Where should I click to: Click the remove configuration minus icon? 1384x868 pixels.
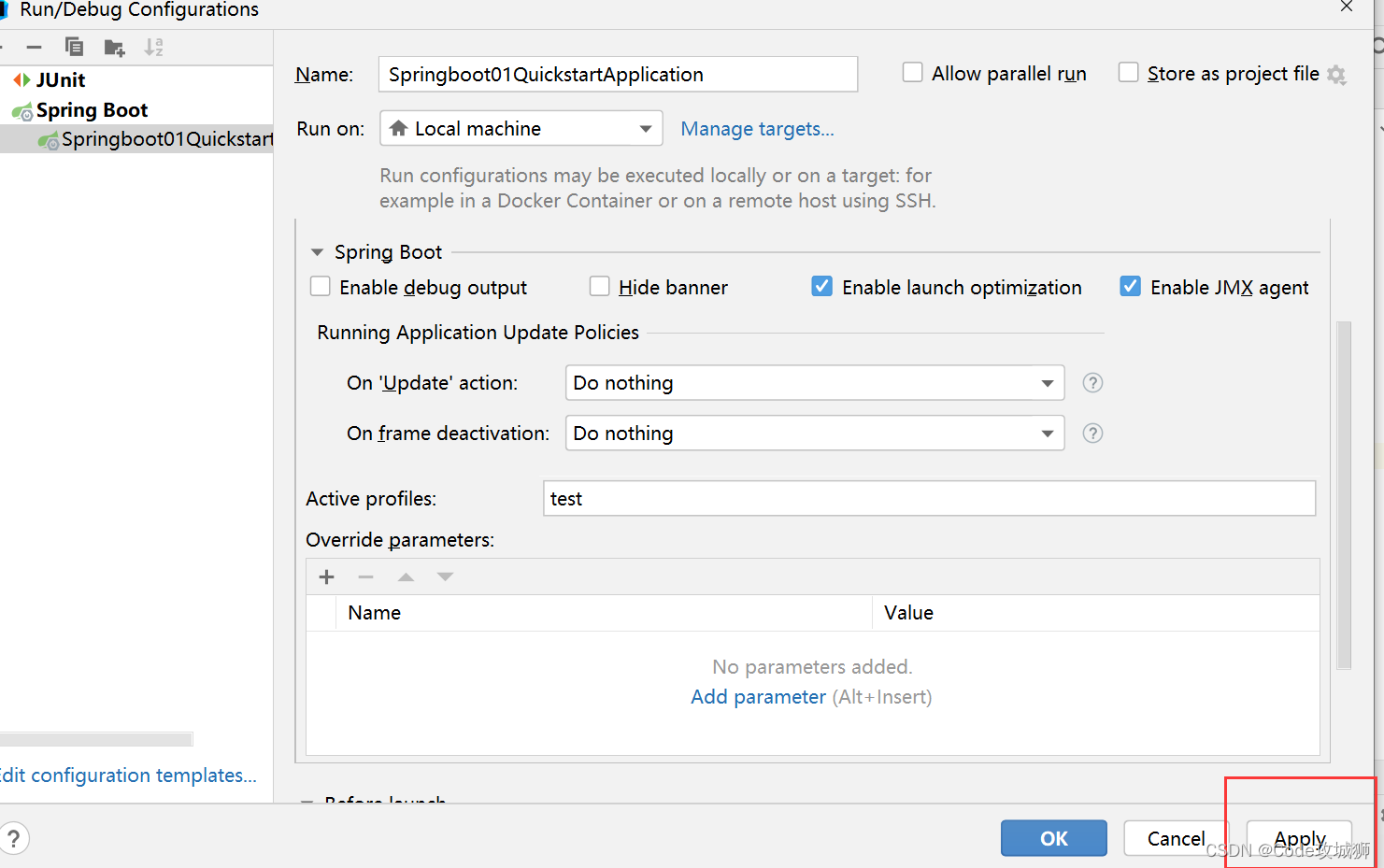tap(35, 47)
